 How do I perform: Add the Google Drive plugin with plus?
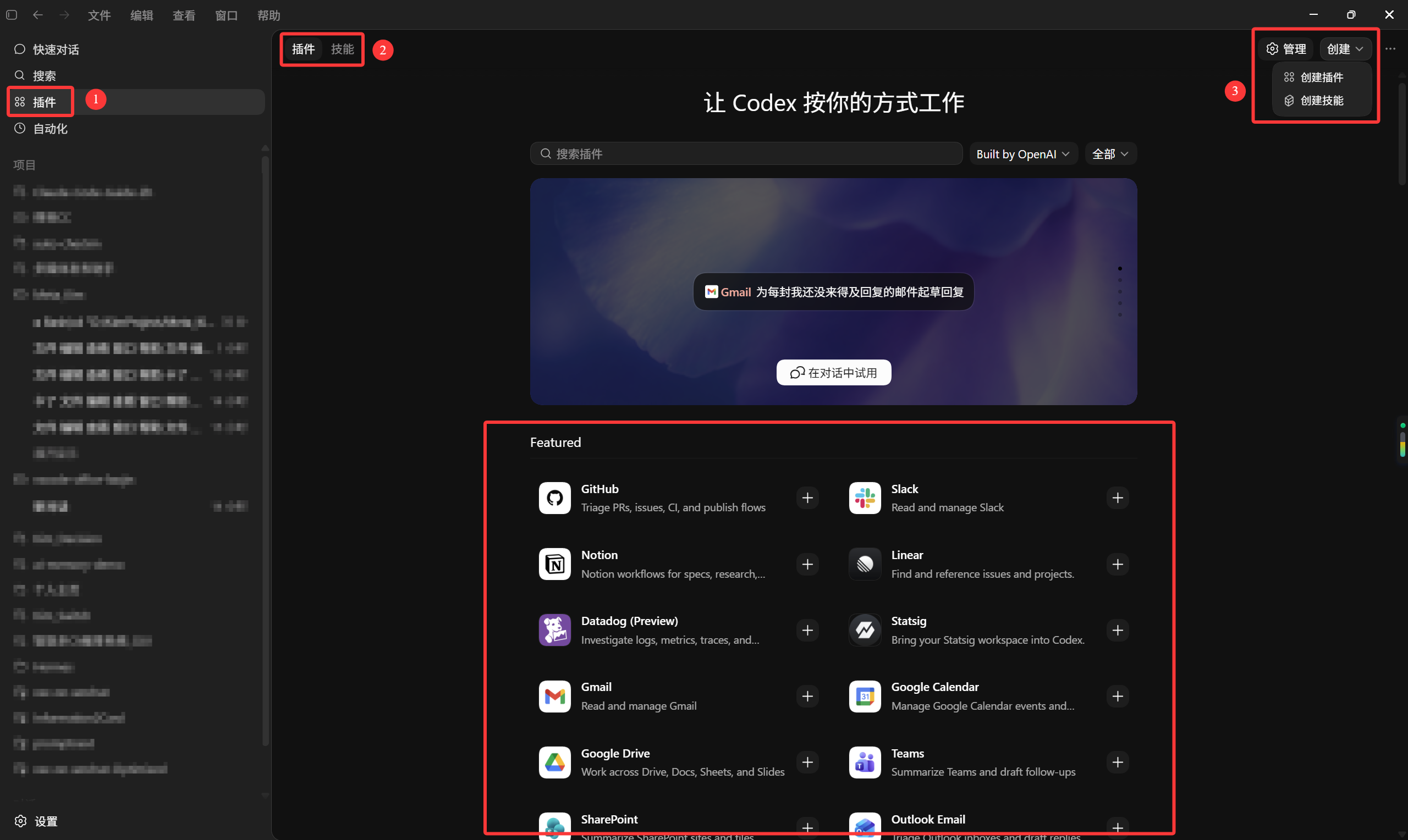pyautogui.click(x=807, y=762)
